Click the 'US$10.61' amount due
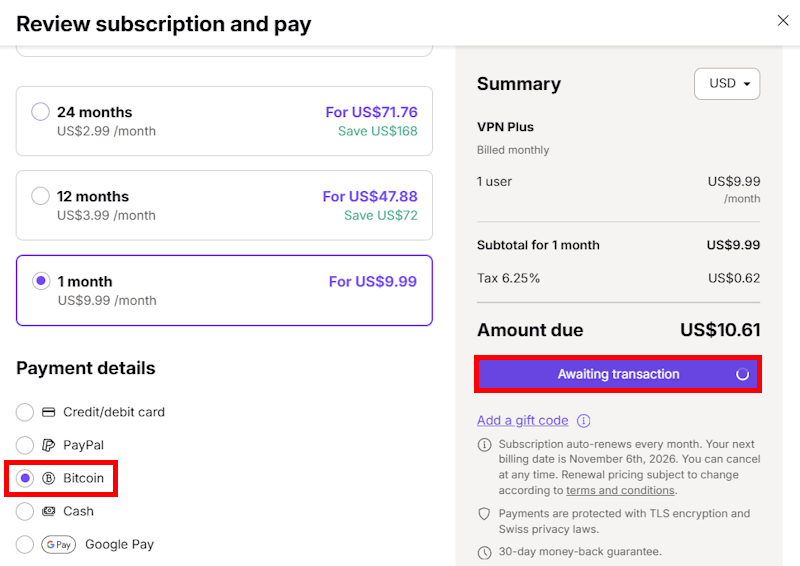The height and width of the screenshot is (566, 800). [720, 330]
